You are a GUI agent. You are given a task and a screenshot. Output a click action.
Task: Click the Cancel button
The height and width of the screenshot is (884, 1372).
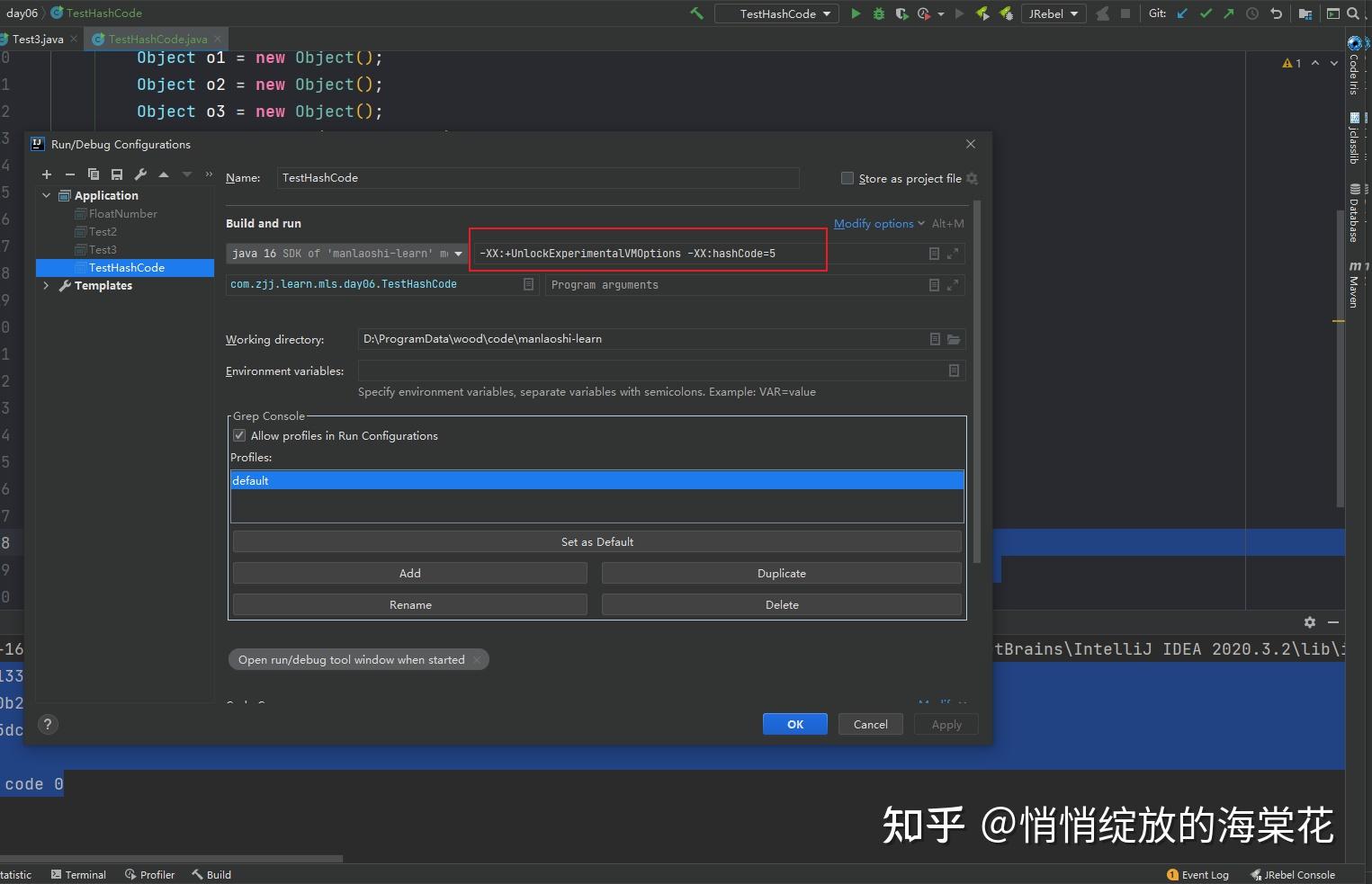(871, 724)
